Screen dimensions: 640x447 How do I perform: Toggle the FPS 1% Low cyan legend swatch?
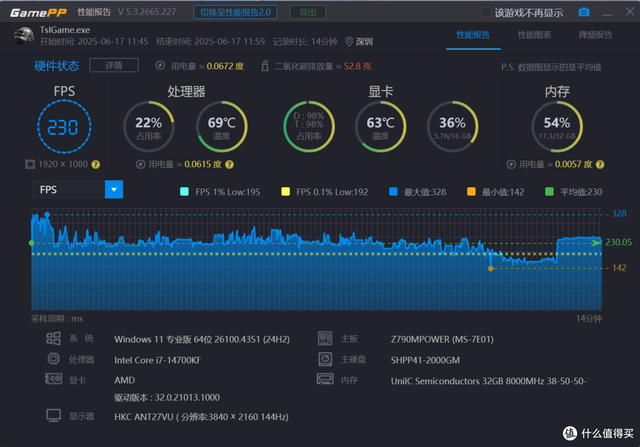[x=184, y=192]
